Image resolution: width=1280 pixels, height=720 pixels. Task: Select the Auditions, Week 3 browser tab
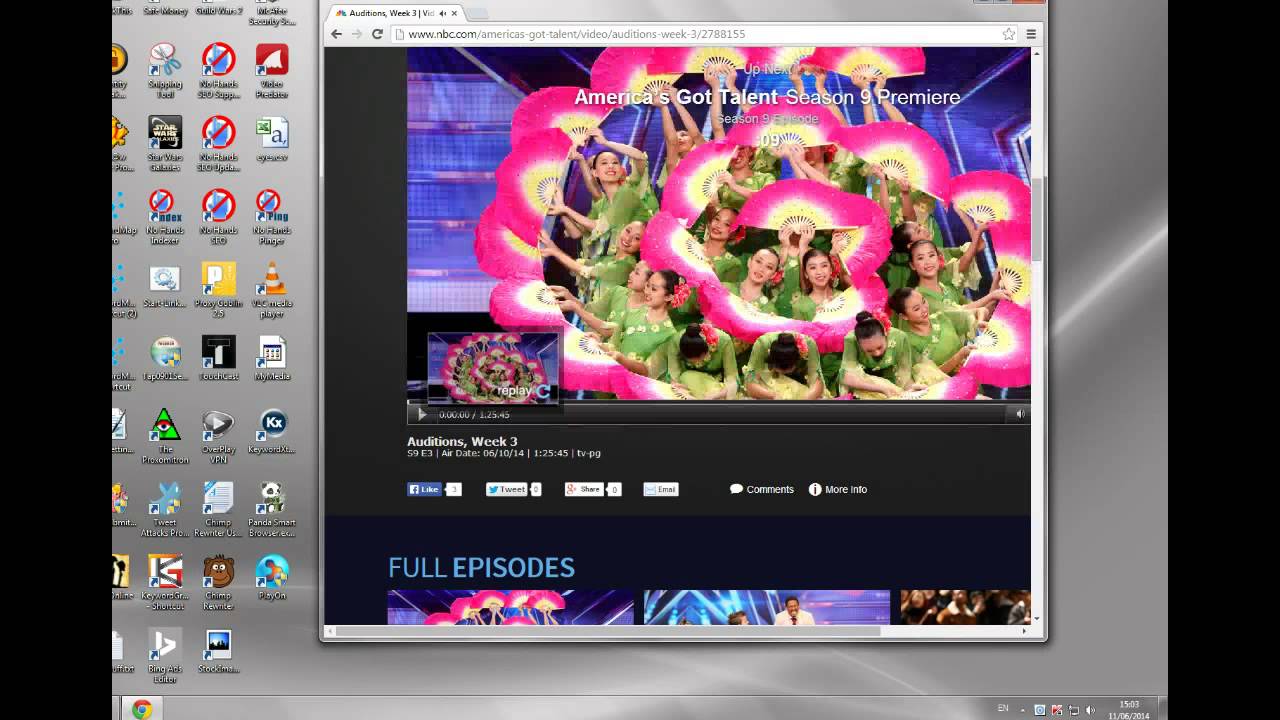pos(394,13)
